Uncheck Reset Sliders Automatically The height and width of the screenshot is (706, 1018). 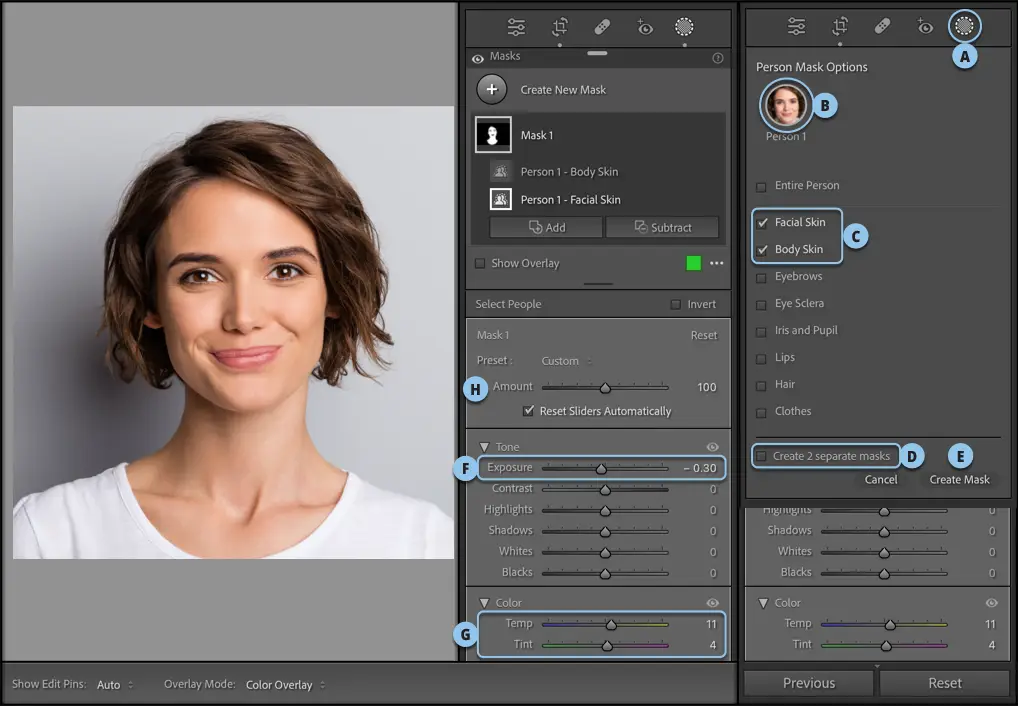(x=528, y=411)
